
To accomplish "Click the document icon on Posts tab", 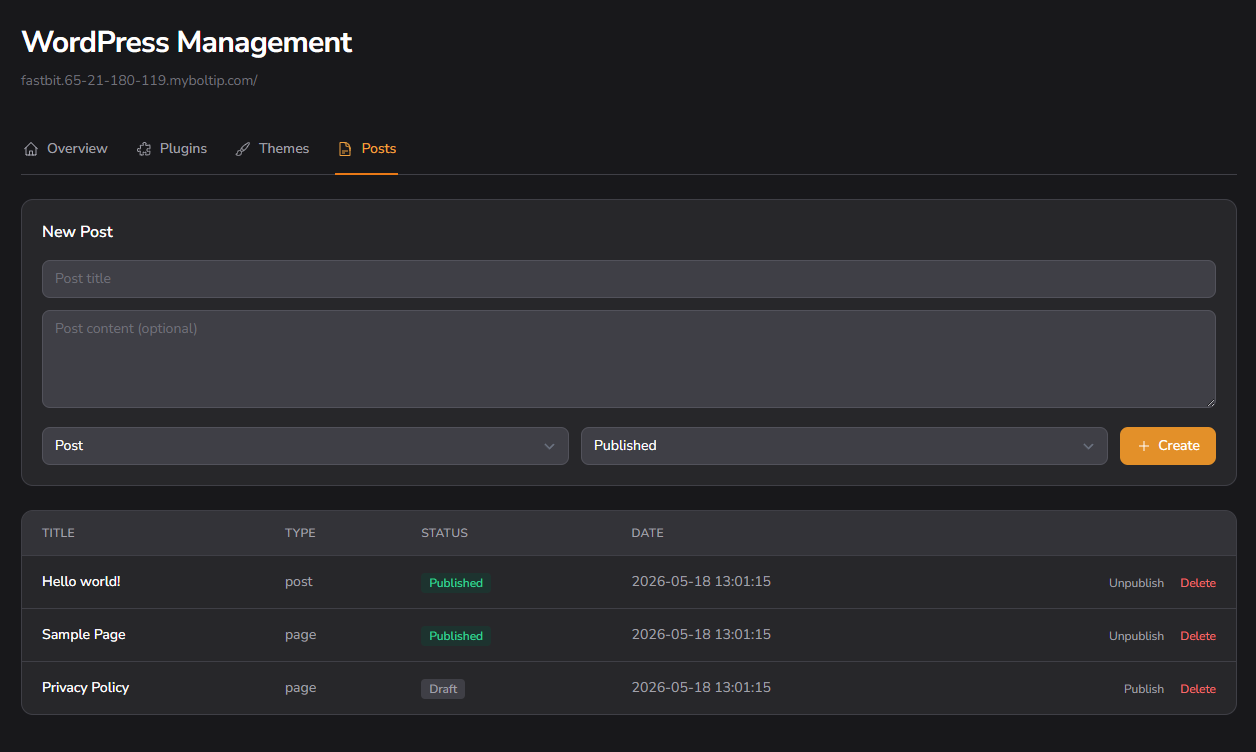I will (345, 149).
